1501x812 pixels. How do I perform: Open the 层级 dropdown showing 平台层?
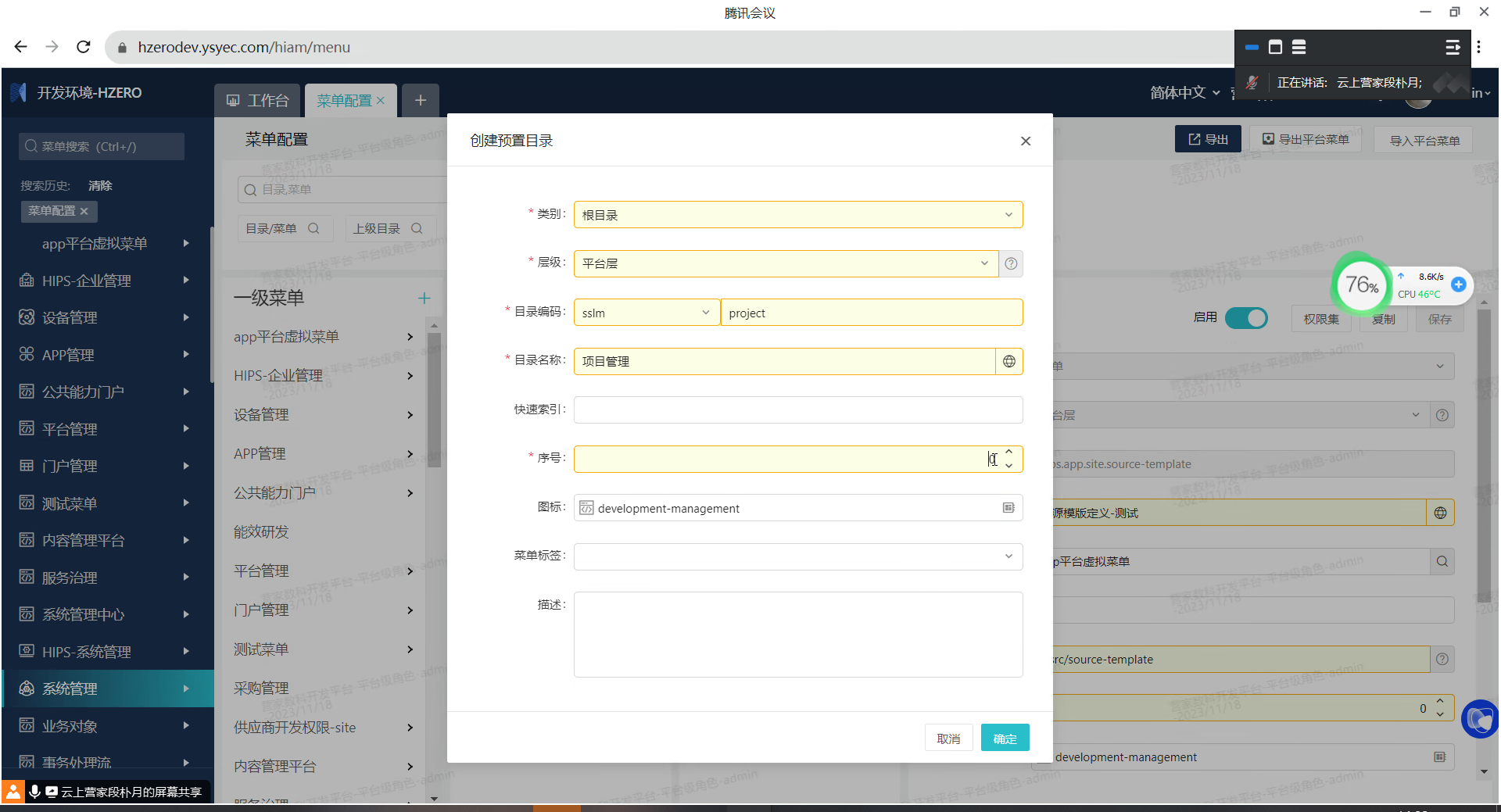tap(786, 263)
